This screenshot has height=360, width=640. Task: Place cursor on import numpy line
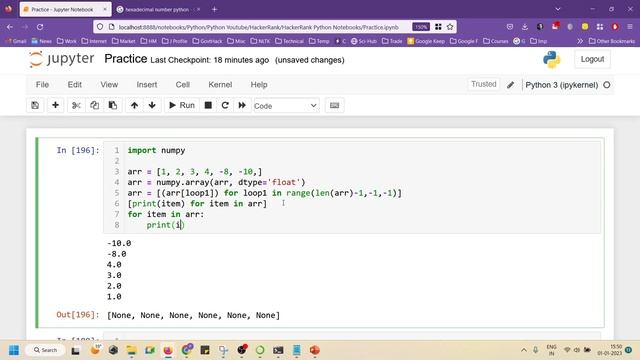coord(156,150)
